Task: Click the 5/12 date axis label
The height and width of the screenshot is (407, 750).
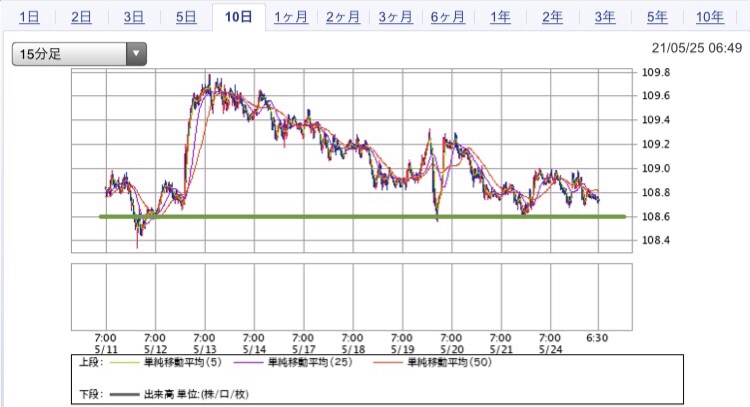Action: click(x=155, y=350)
